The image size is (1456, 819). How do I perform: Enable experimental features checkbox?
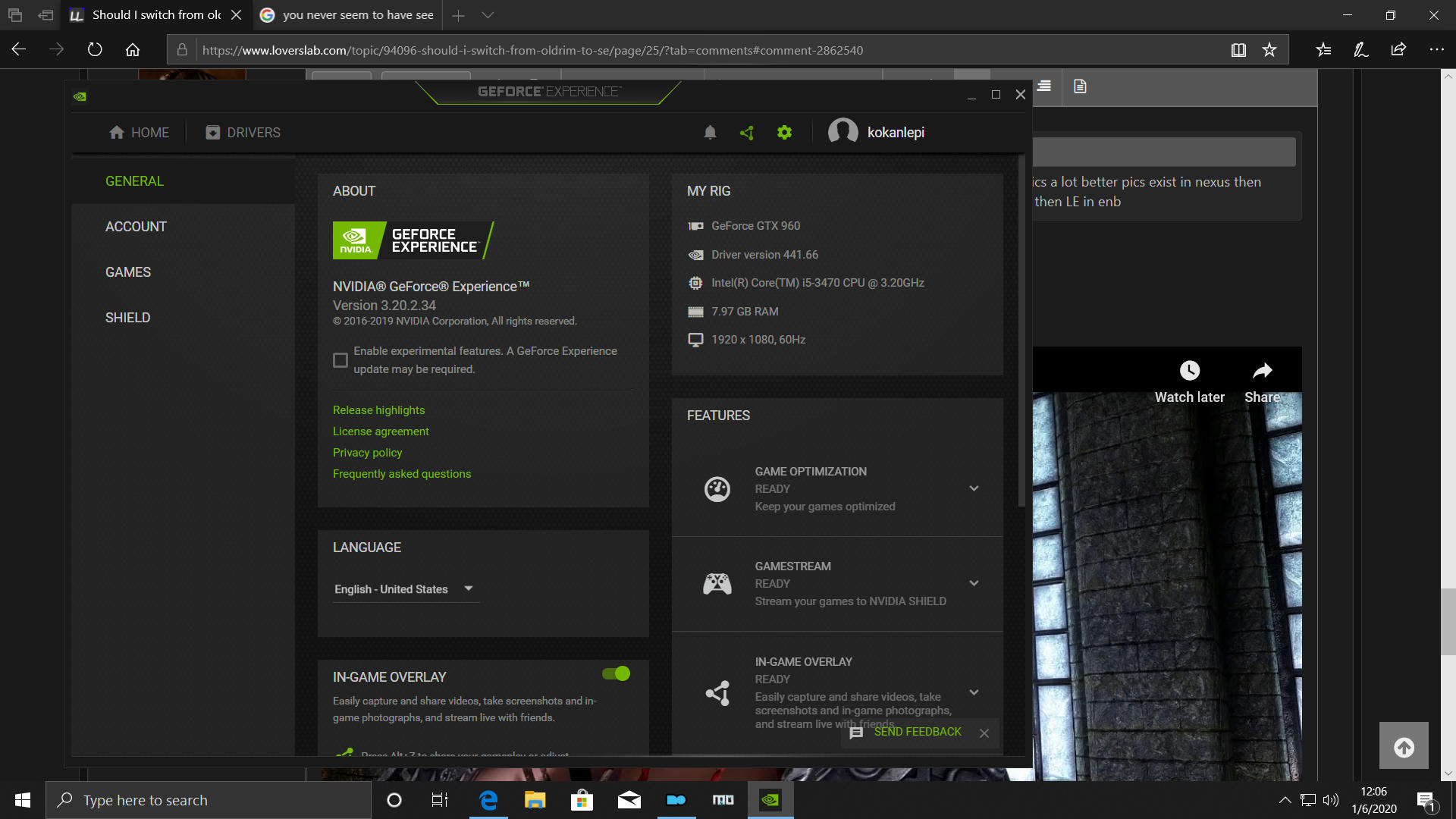pos(340,360)
